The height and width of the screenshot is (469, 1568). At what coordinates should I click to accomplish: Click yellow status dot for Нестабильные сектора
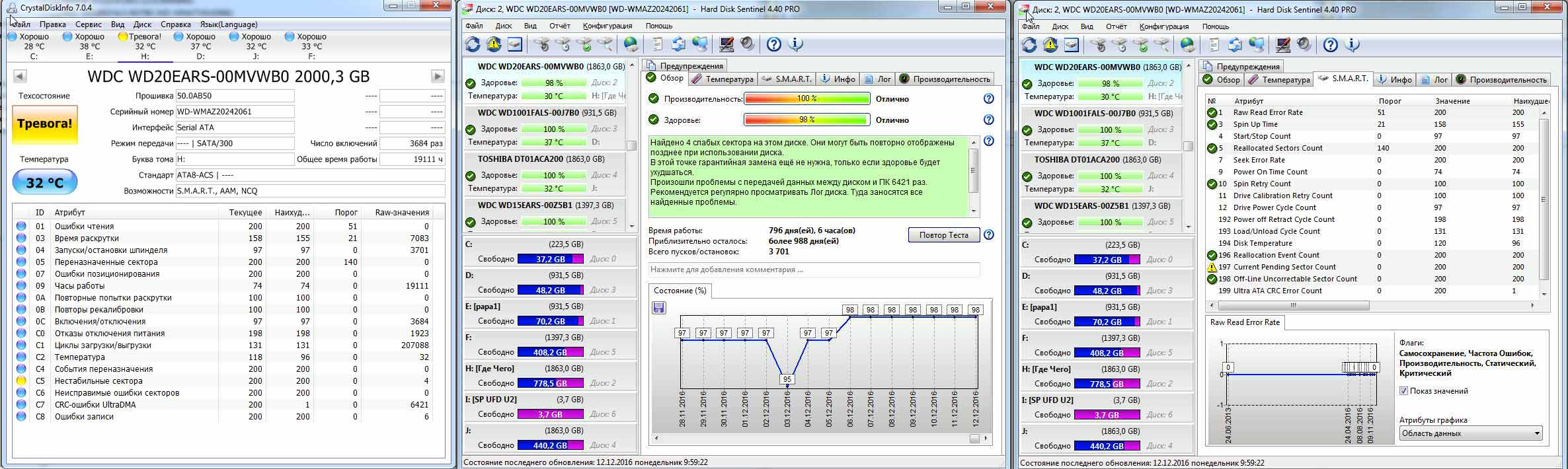(21, 381)
